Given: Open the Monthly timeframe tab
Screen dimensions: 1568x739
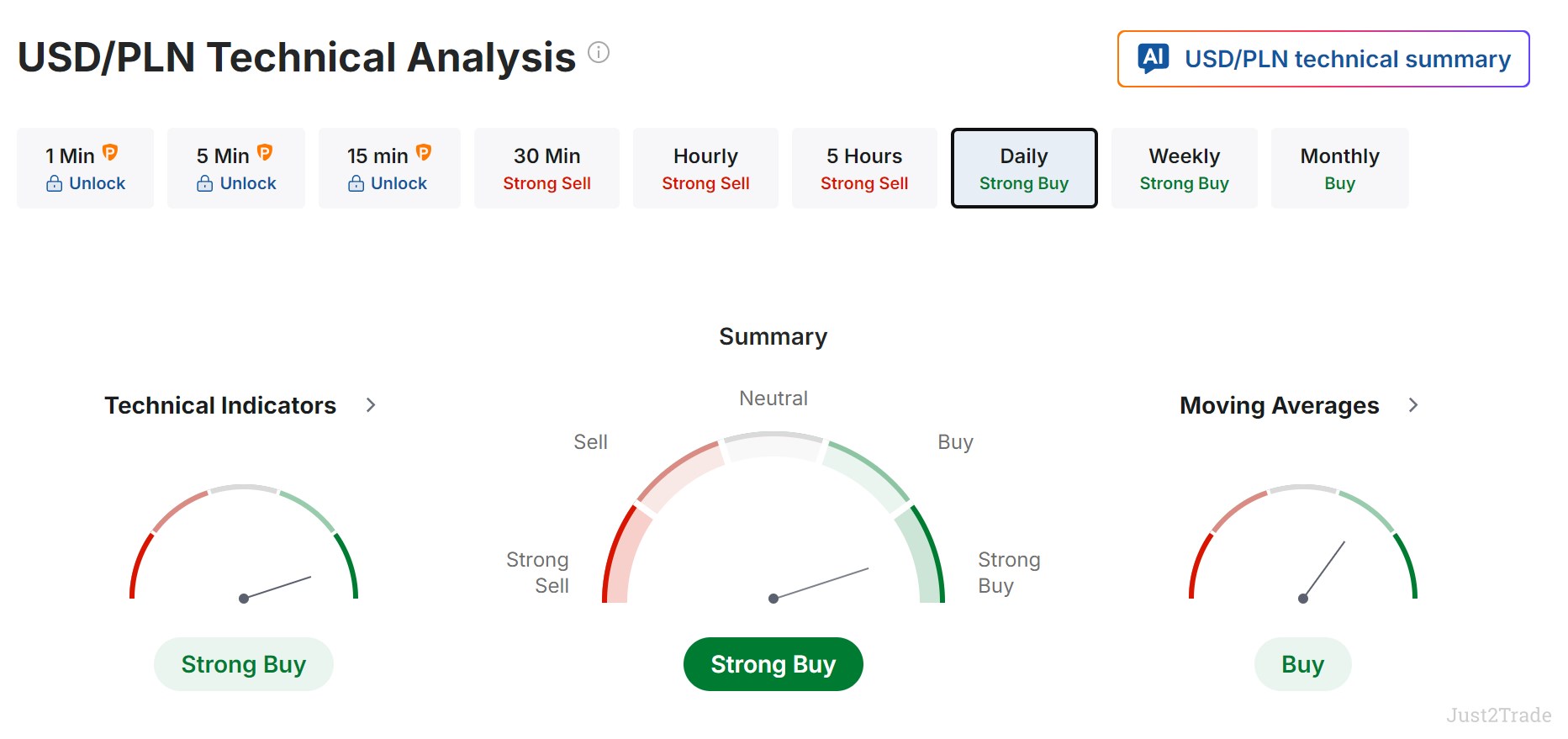Looking at the screenshot, I should tap(1340, 168).
